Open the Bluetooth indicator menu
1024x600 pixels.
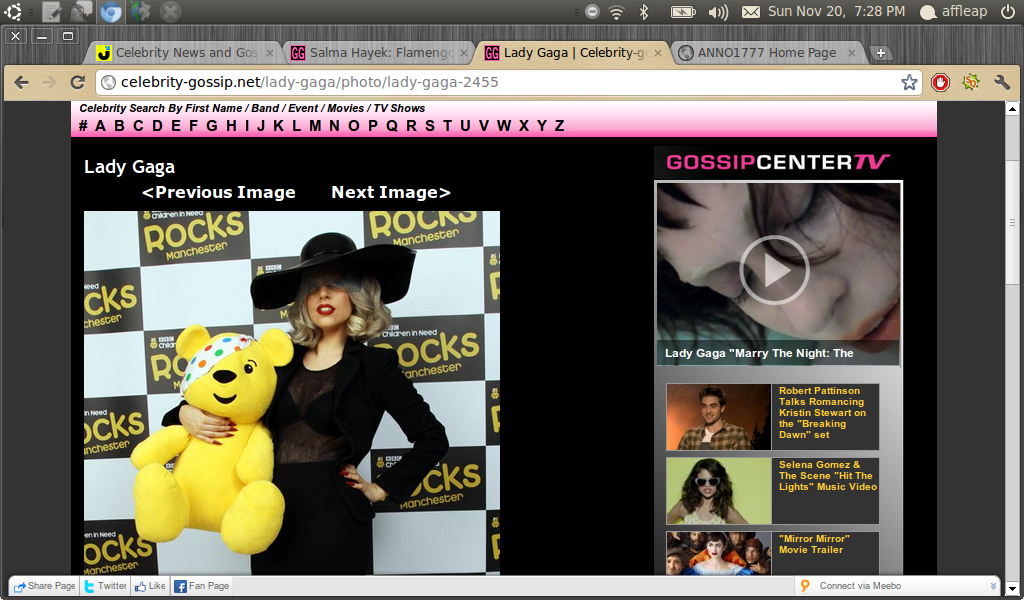644,11
